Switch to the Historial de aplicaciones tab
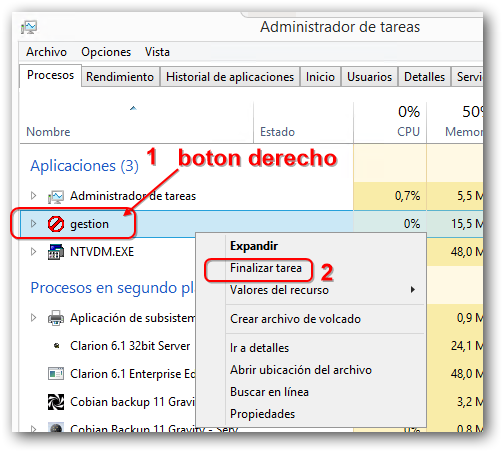Viewport: 503px width, 452px height. pyautogui.click(x=230, y=77)
